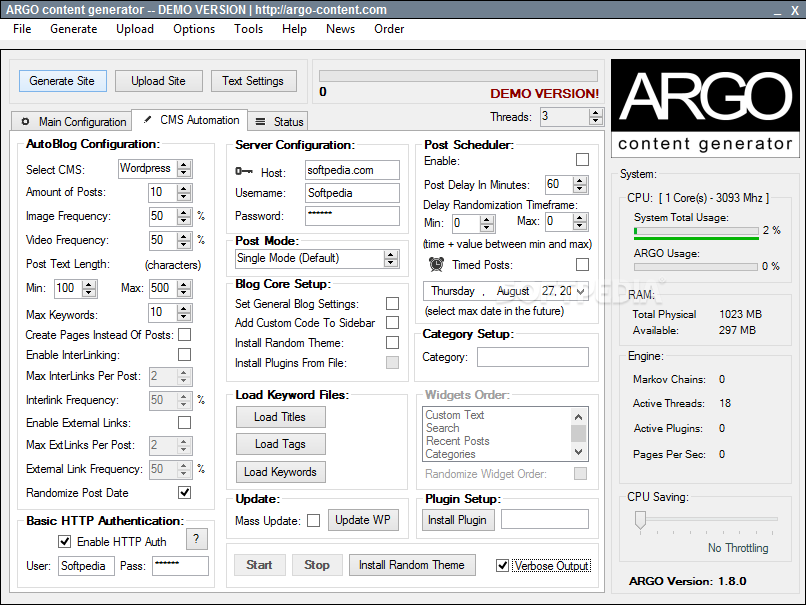Toggle Verbose Output checkbox
The image size is (806, 605).
[x=502, y=565]
